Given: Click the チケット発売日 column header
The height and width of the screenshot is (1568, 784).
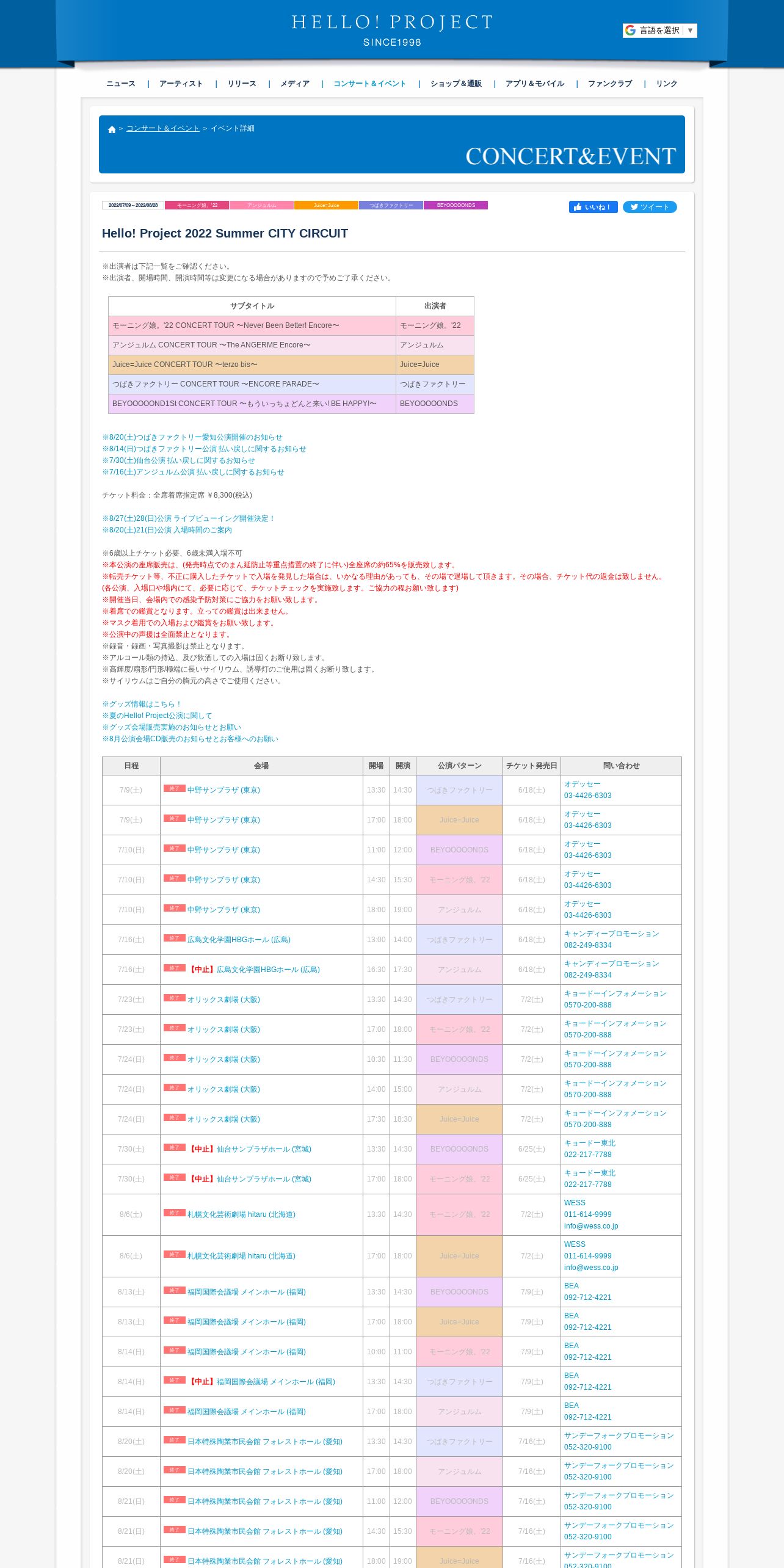Looking at the screenshot, I should click(532, 766).
